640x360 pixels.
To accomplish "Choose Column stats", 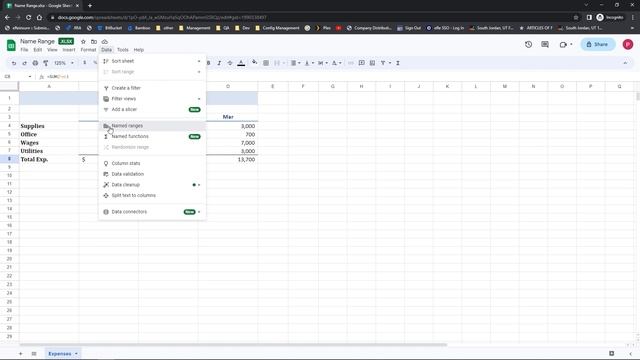I will click(152, 163).
